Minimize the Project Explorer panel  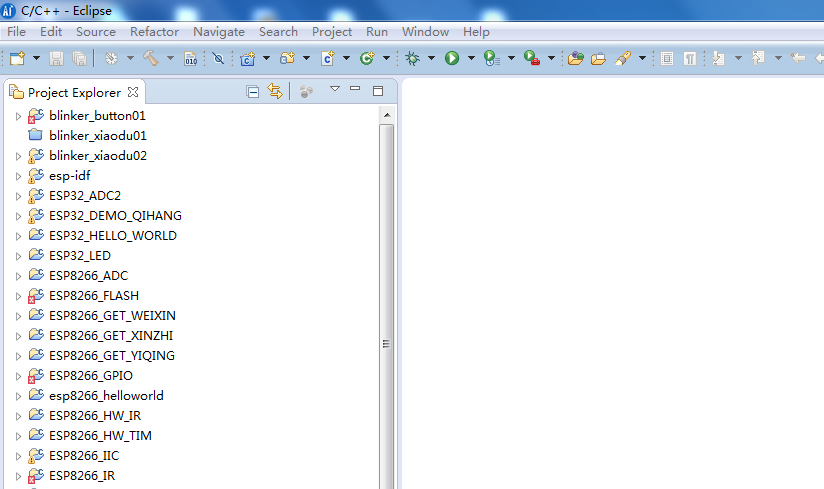(x=355, y=88)
